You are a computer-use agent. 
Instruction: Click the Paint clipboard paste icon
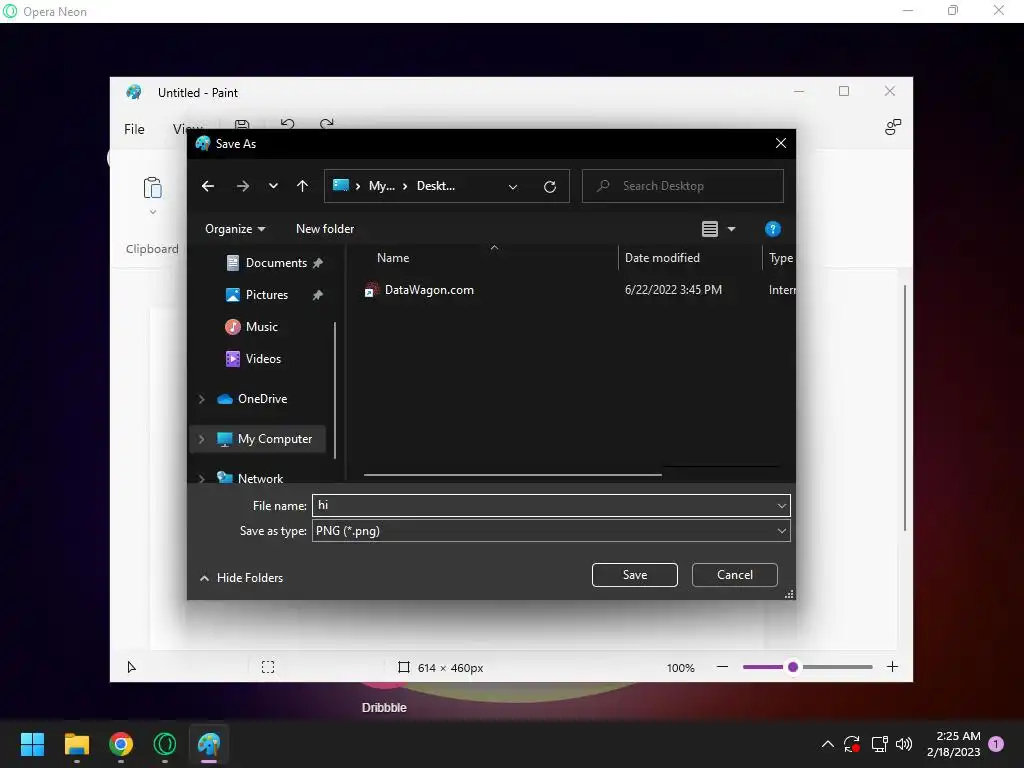coord(153,188)
